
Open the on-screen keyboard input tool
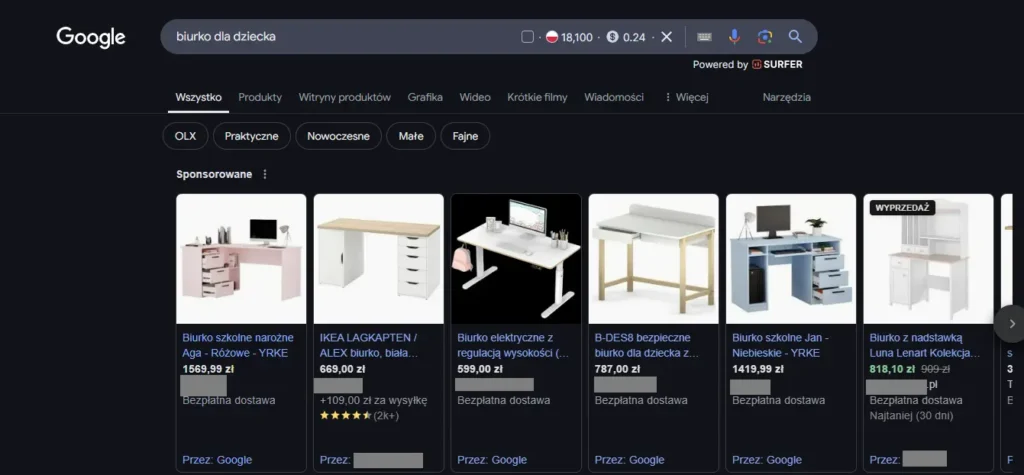[x=704, y=37]
